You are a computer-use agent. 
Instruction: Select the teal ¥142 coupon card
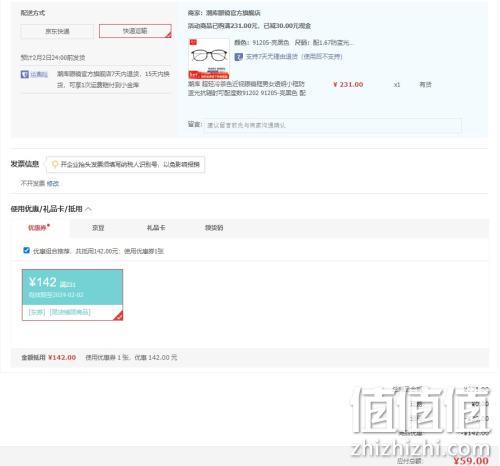(72, 295)
